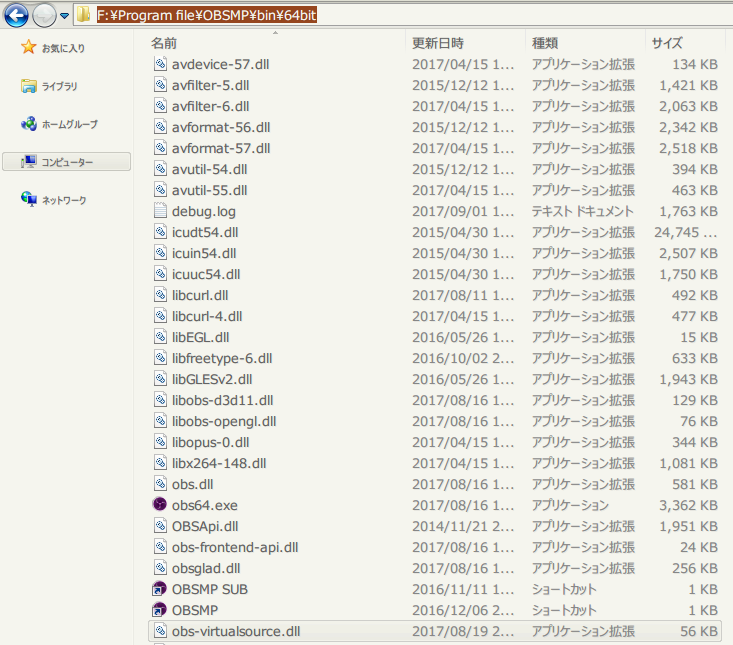Click obs-frontend-api.dll file name
The height and width of the screenshot is (645, 733).
(x=235, y=548)
